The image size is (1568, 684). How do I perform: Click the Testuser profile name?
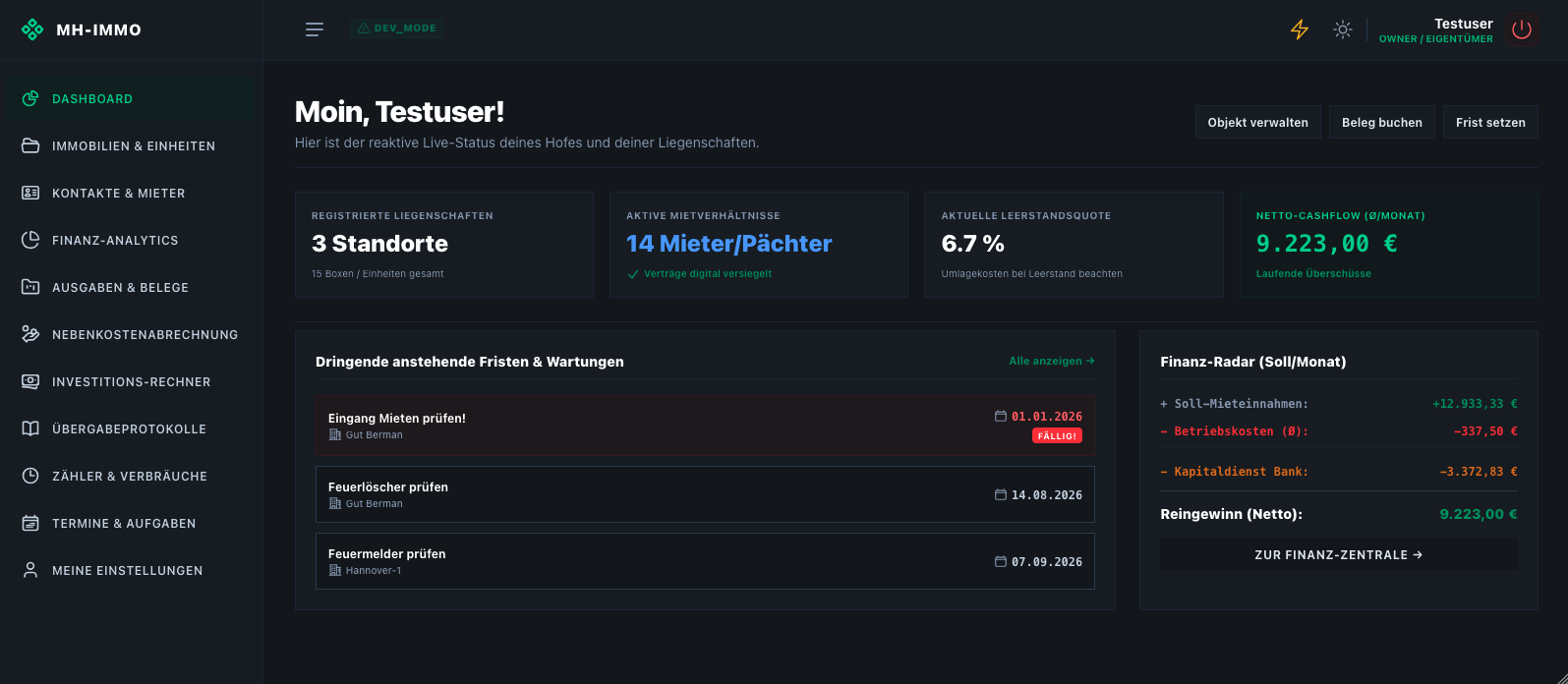pyautogui.click(x=1463, y=24)
